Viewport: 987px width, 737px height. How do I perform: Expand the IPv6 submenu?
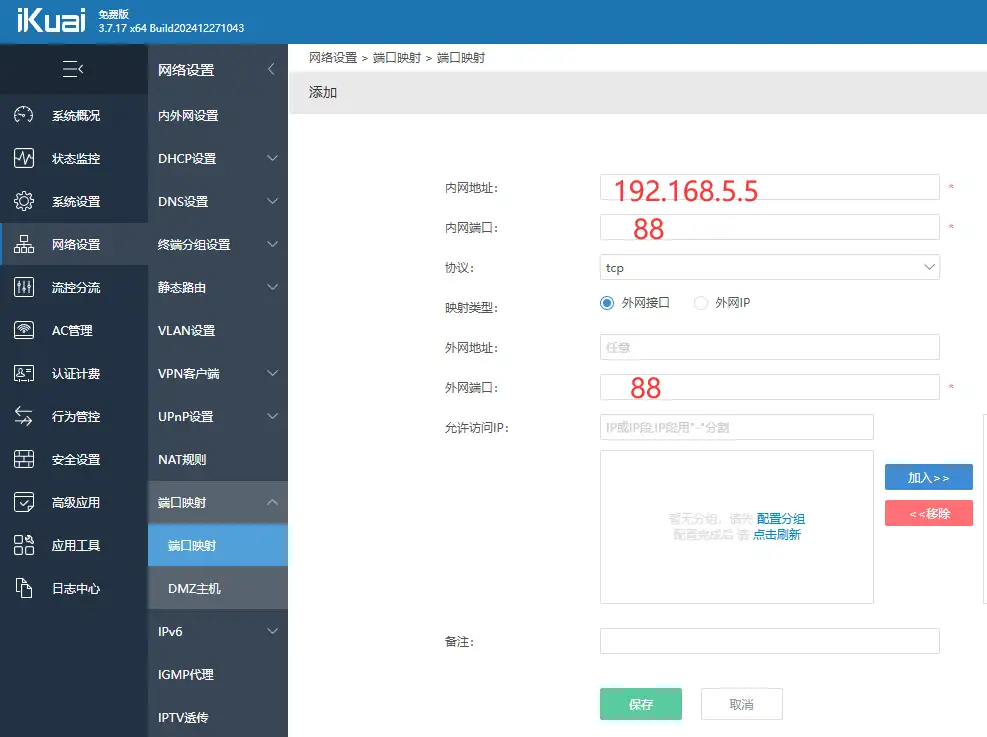pos(218,631)
